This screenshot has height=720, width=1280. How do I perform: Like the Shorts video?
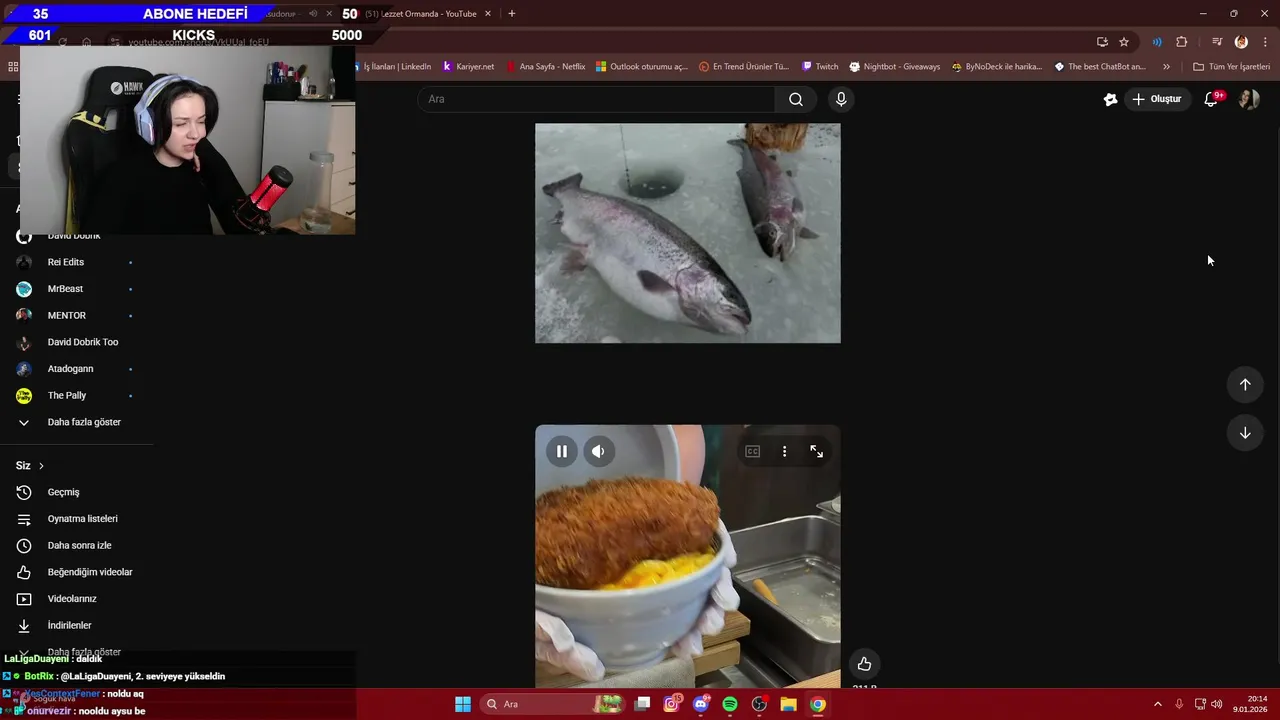864,664
